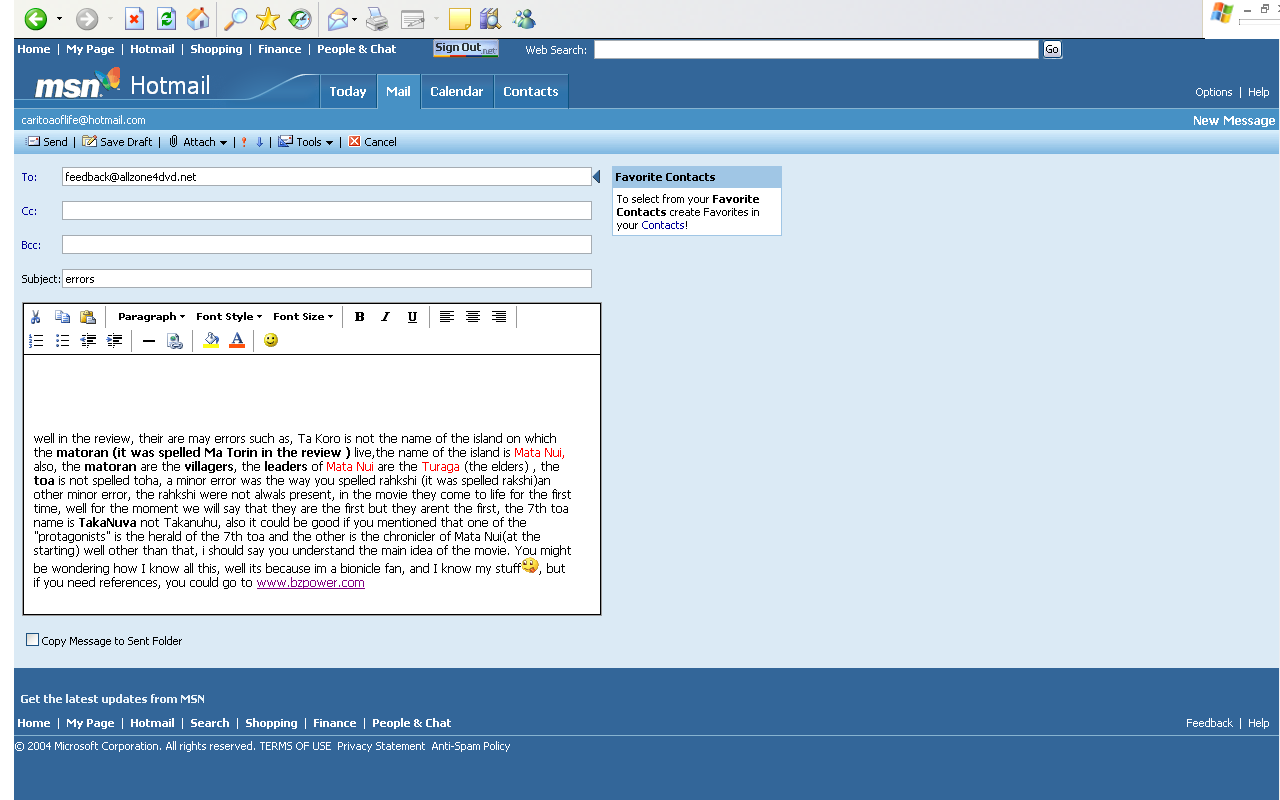Collapse the Favorite Contacts panel arrow
Screen dimensions: 1280x800
[x=597, y=177]
